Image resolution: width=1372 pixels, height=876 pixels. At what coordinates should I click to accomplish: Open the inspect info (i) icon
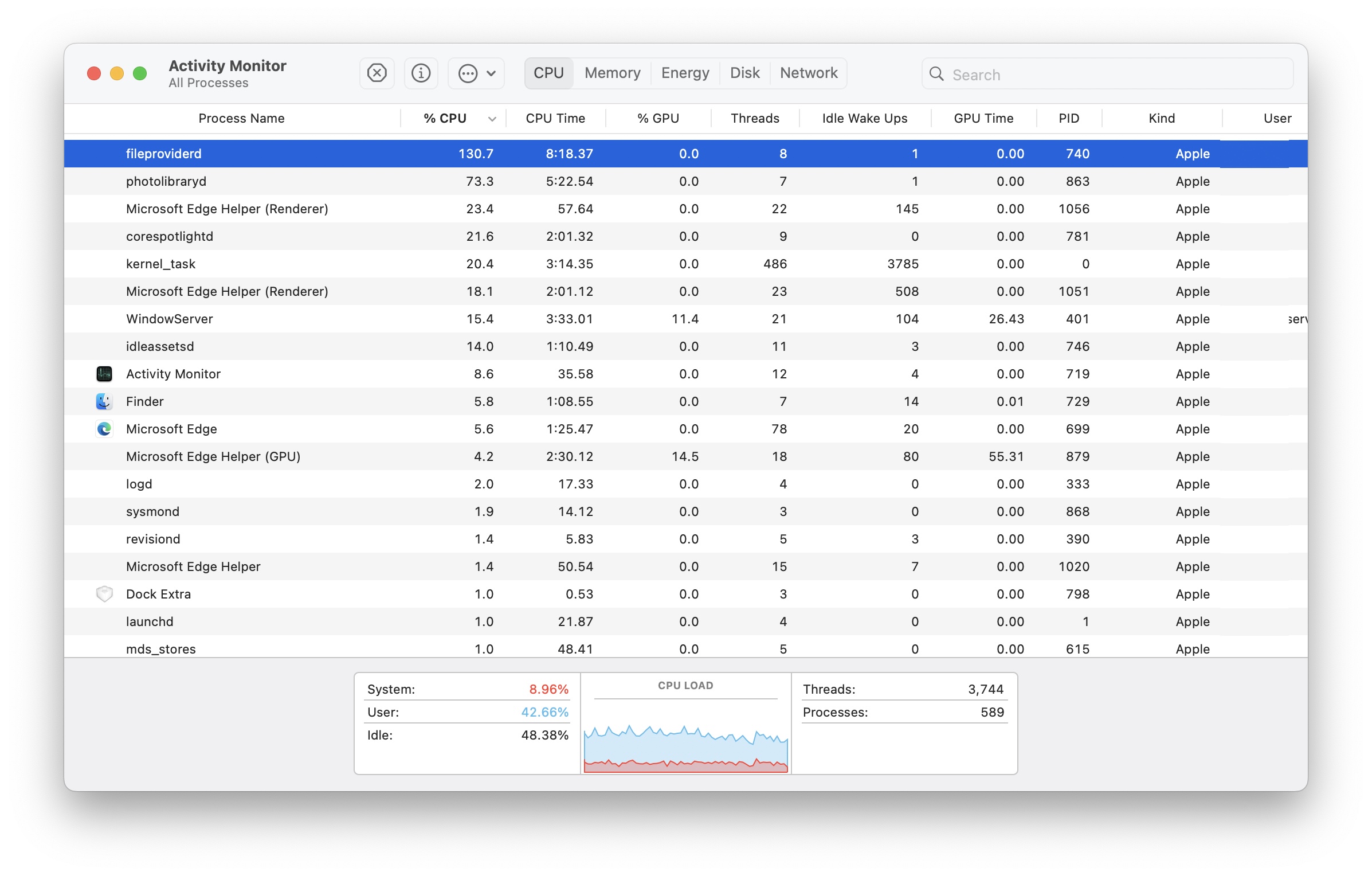click(421, 73)
